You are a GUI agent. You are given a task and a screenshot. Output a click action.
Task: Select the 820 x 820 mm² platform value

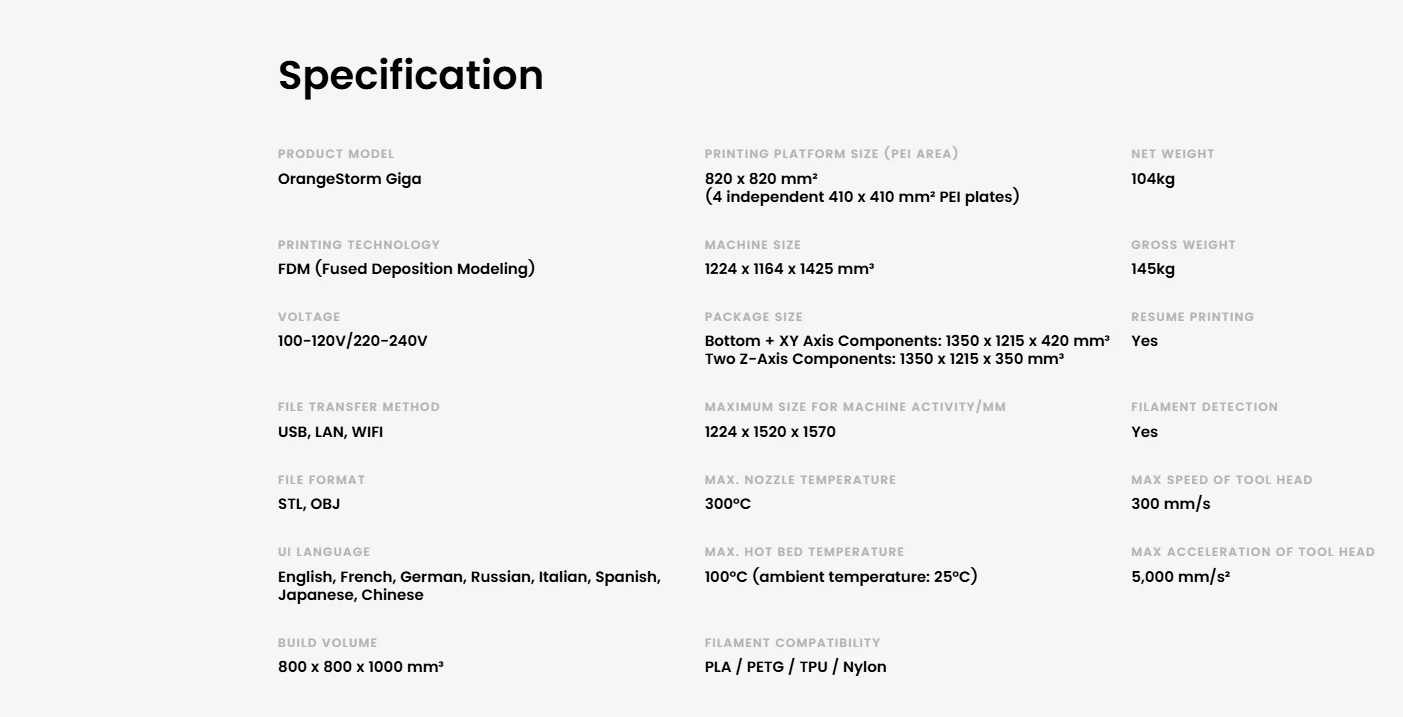click(x=761, y=179)
